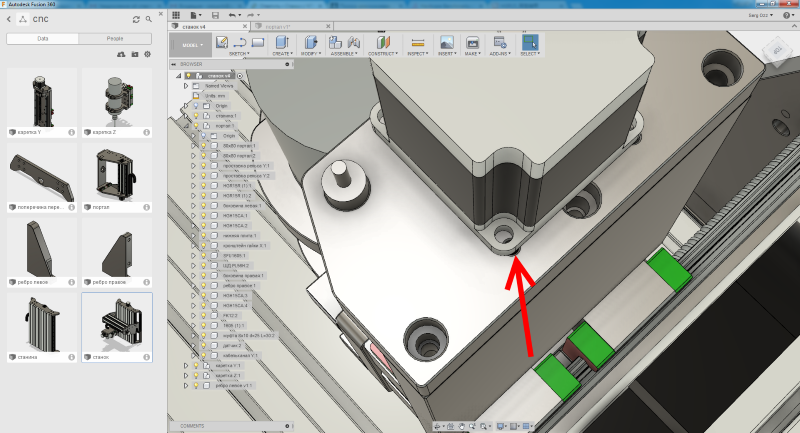Viewport: 800px width, 433px height.
Task: Click the Add-Ins scripts icon
Action: click(x=499, y=42)
